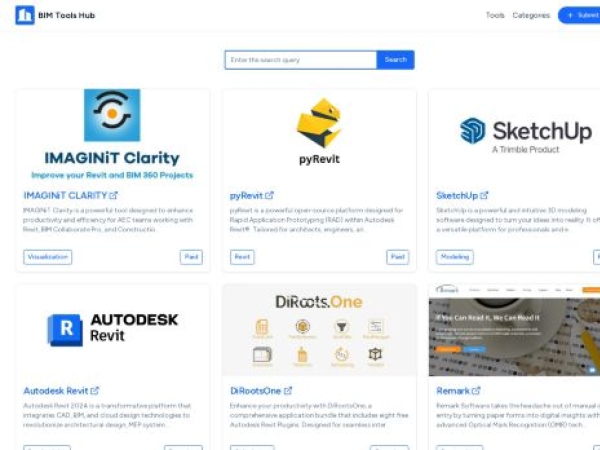Select the Revit tag on the pyRevit card
This screenshot has height=450, width=600.
coord(242,257)
